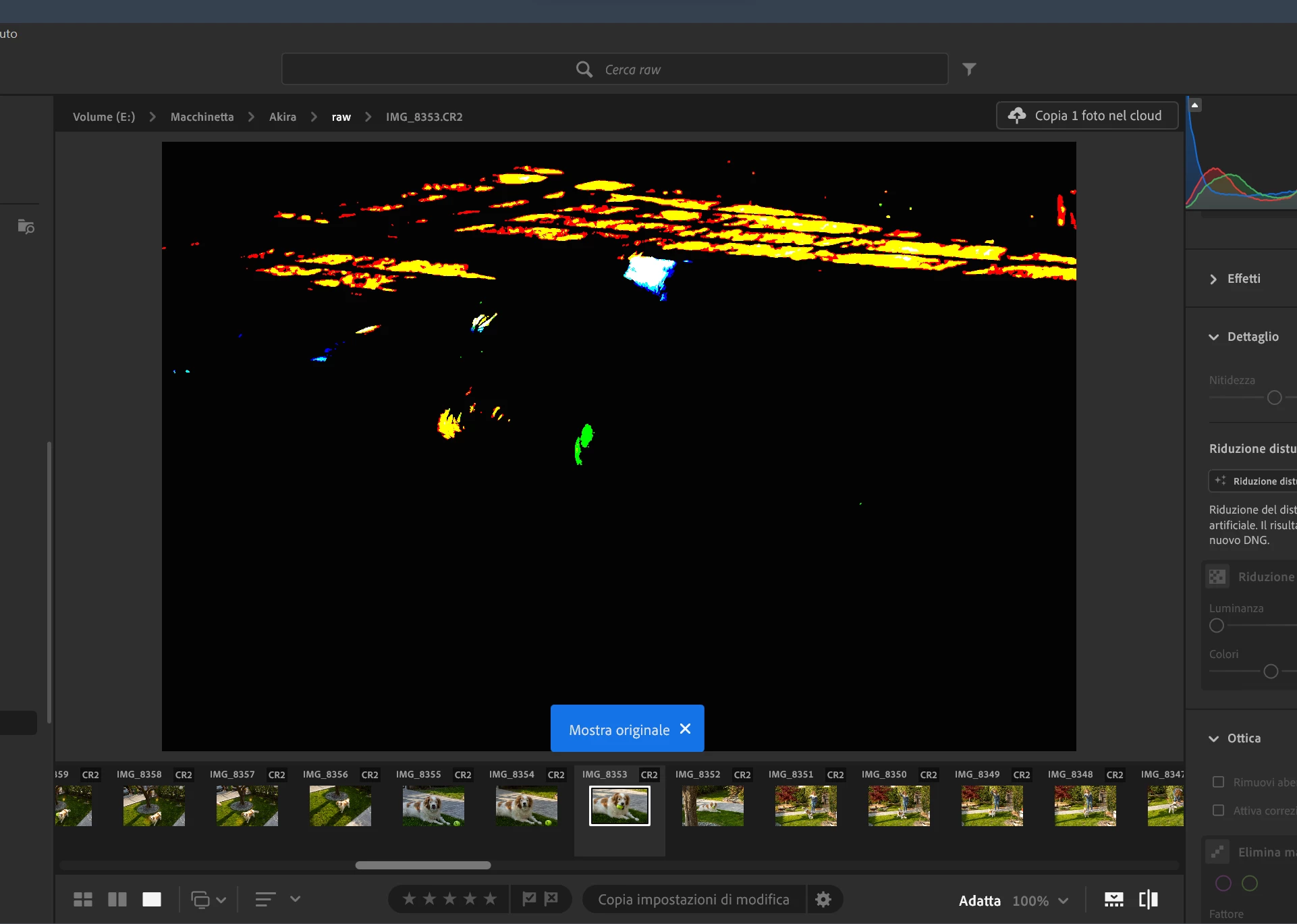
Task: Switch to compare view
Action: 117,899
